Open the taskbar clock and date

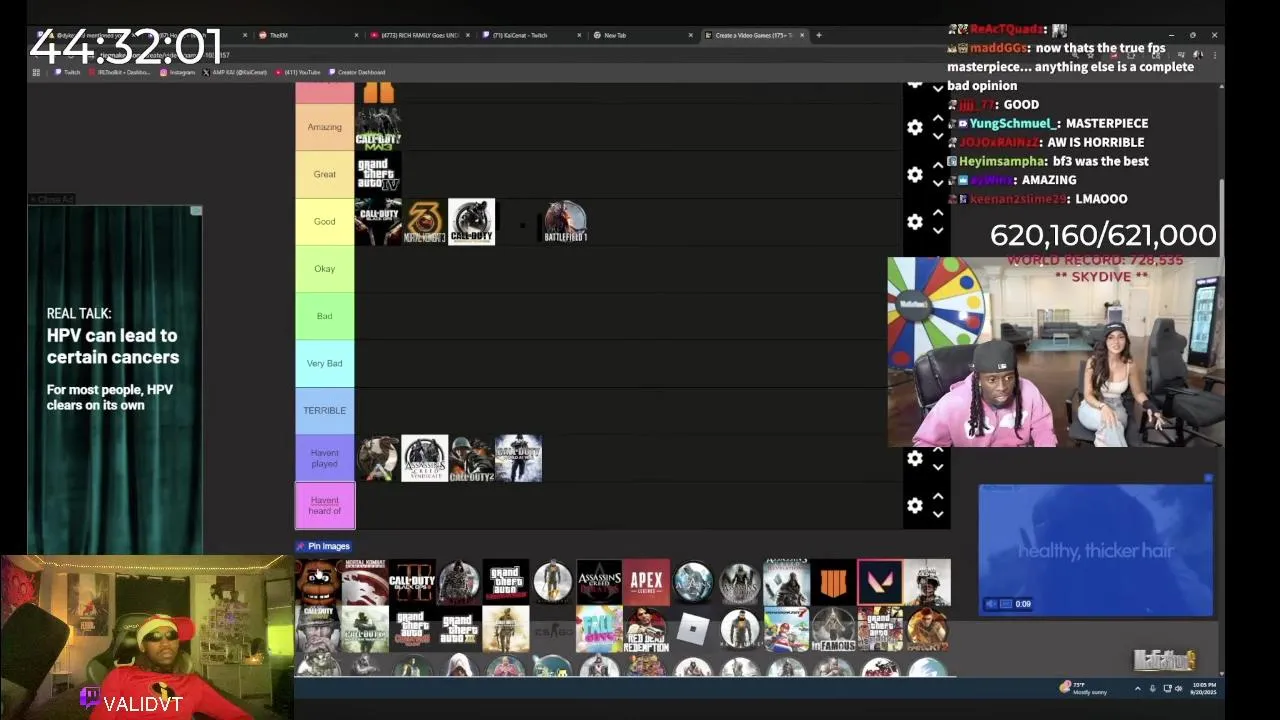tap(1204, 688)
